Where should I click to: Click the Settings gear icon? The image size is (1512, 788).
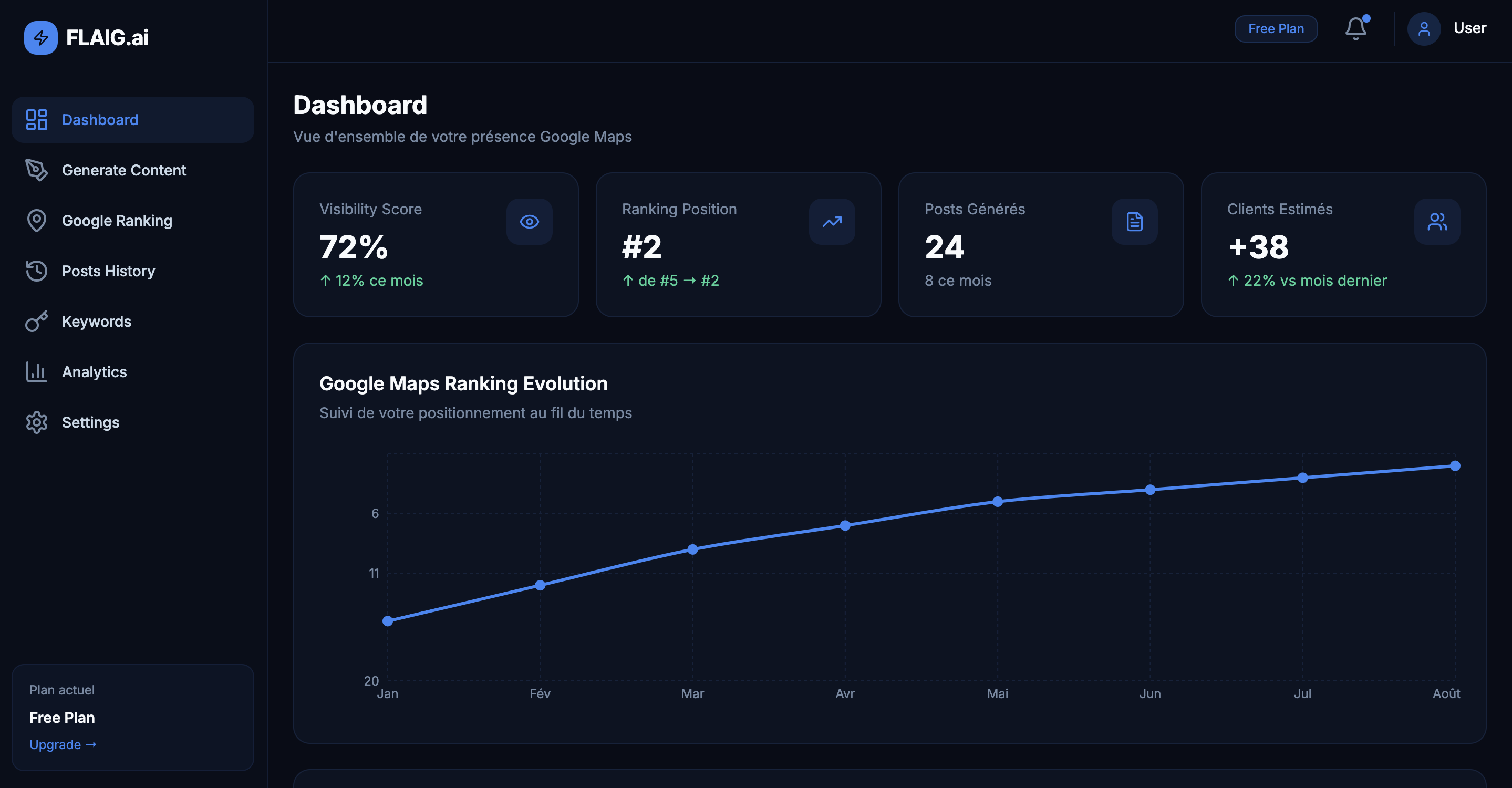[36, 422]
